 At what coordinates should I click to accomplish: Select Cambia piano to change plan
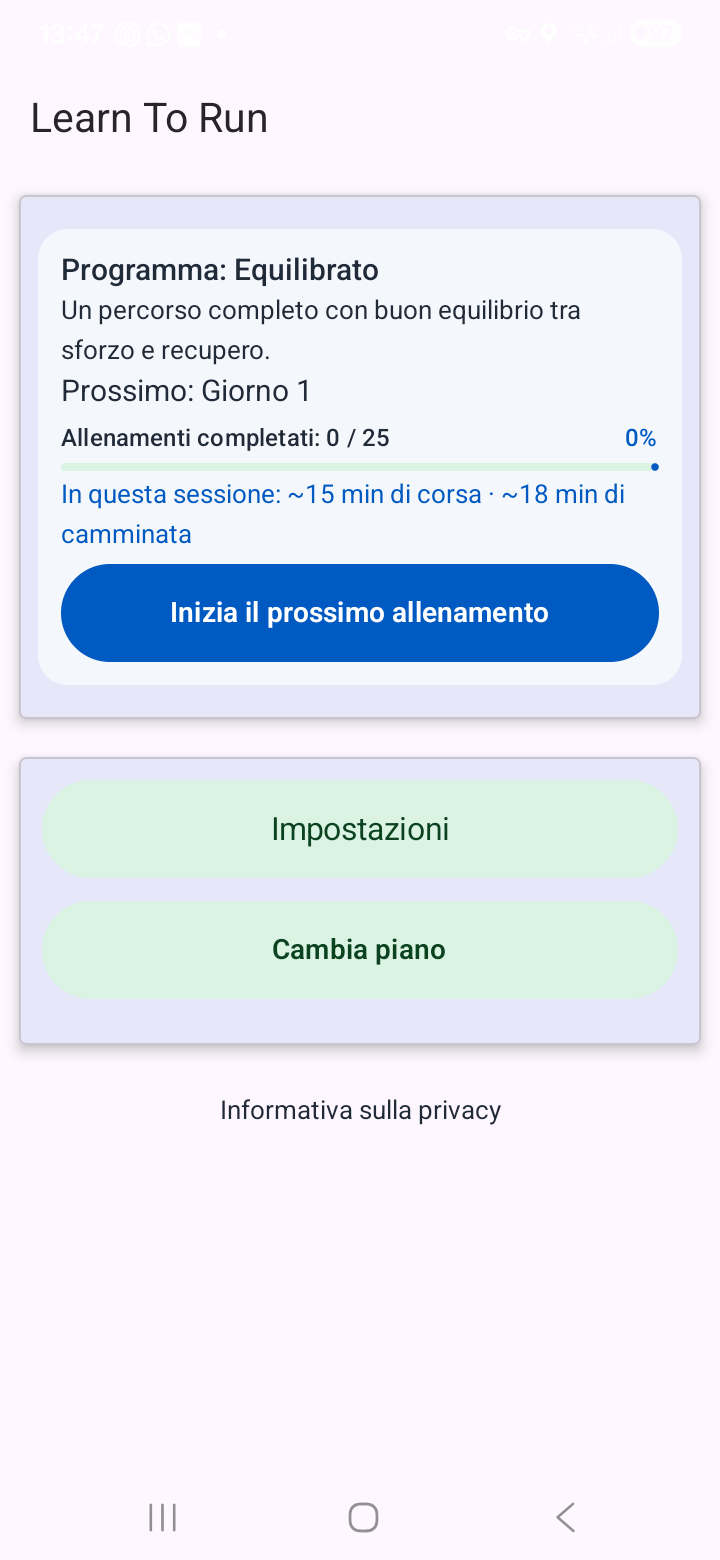click(x=360, y=950)
